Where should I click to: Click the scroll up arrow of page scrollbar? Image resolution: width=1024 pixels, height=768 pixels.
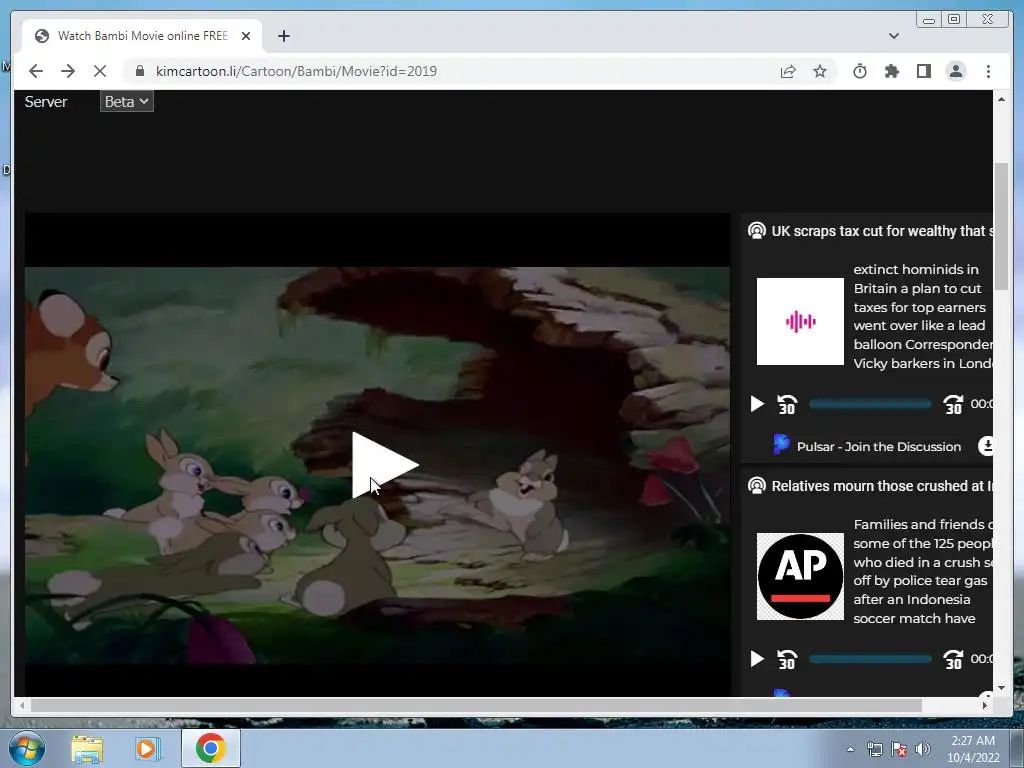[x=1001, y=99]
